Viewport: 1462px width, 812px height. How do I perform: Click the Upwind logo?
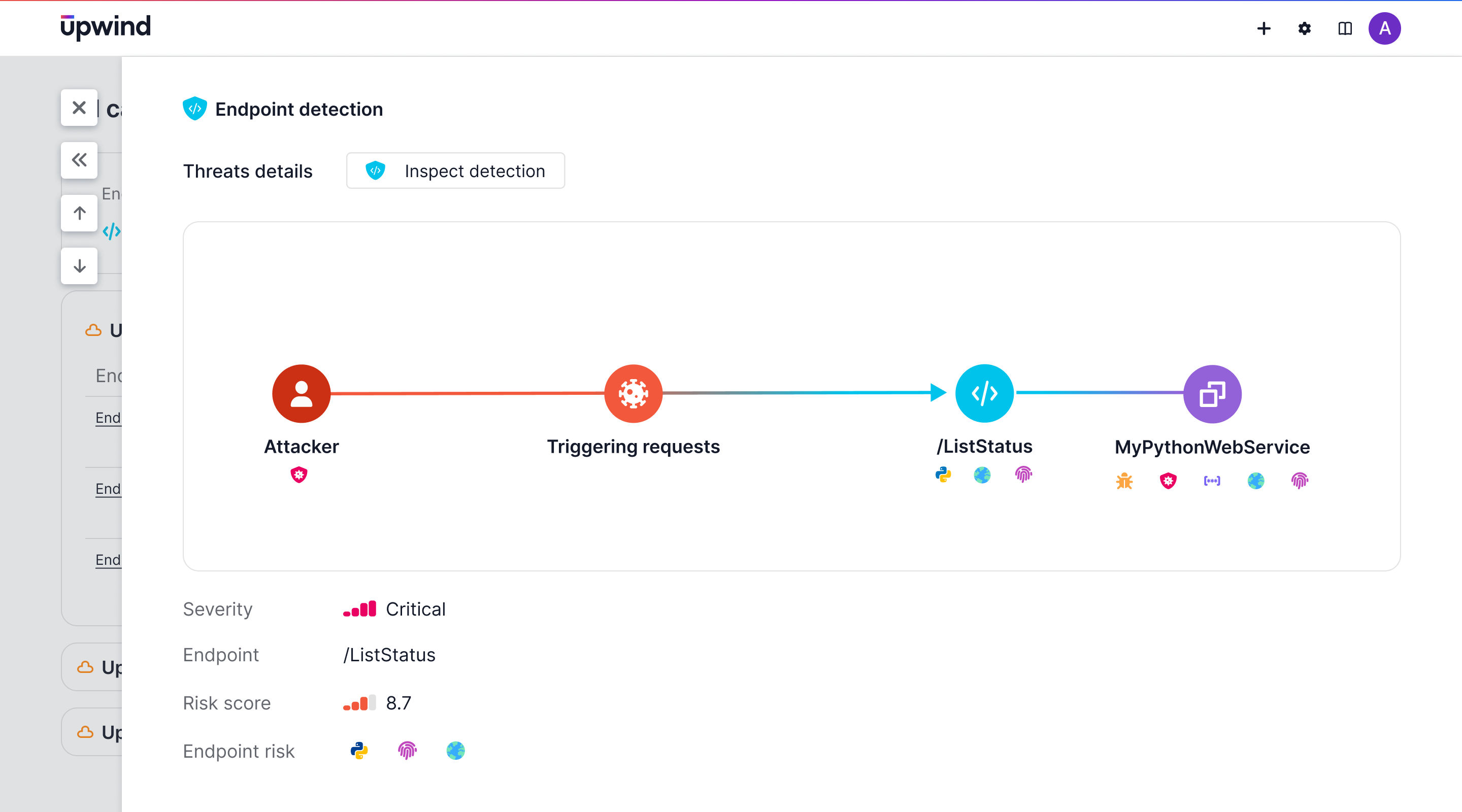click(x=106, y=27)
